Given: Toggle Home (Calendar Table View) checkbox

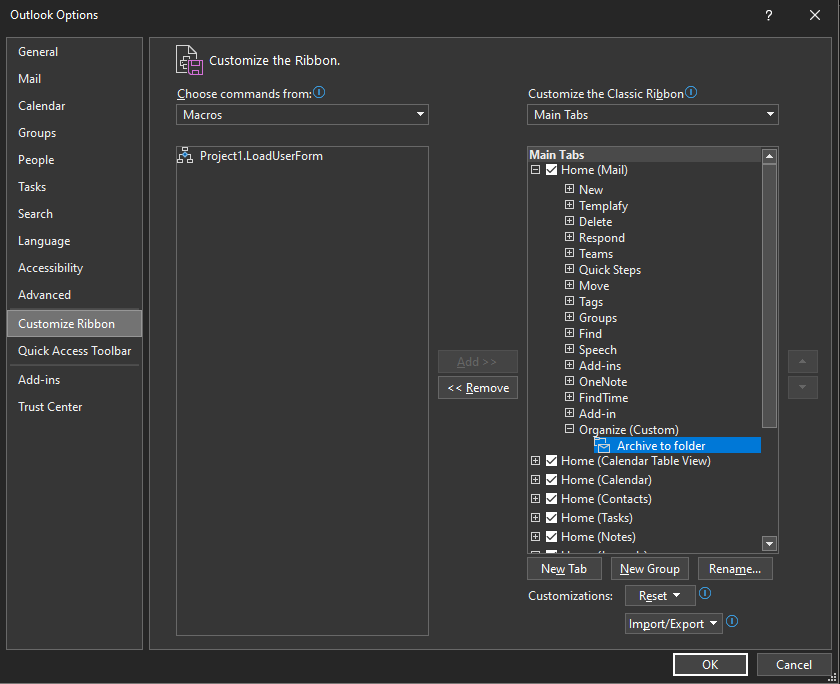Looking at the screenshot, I should [551, 461].
